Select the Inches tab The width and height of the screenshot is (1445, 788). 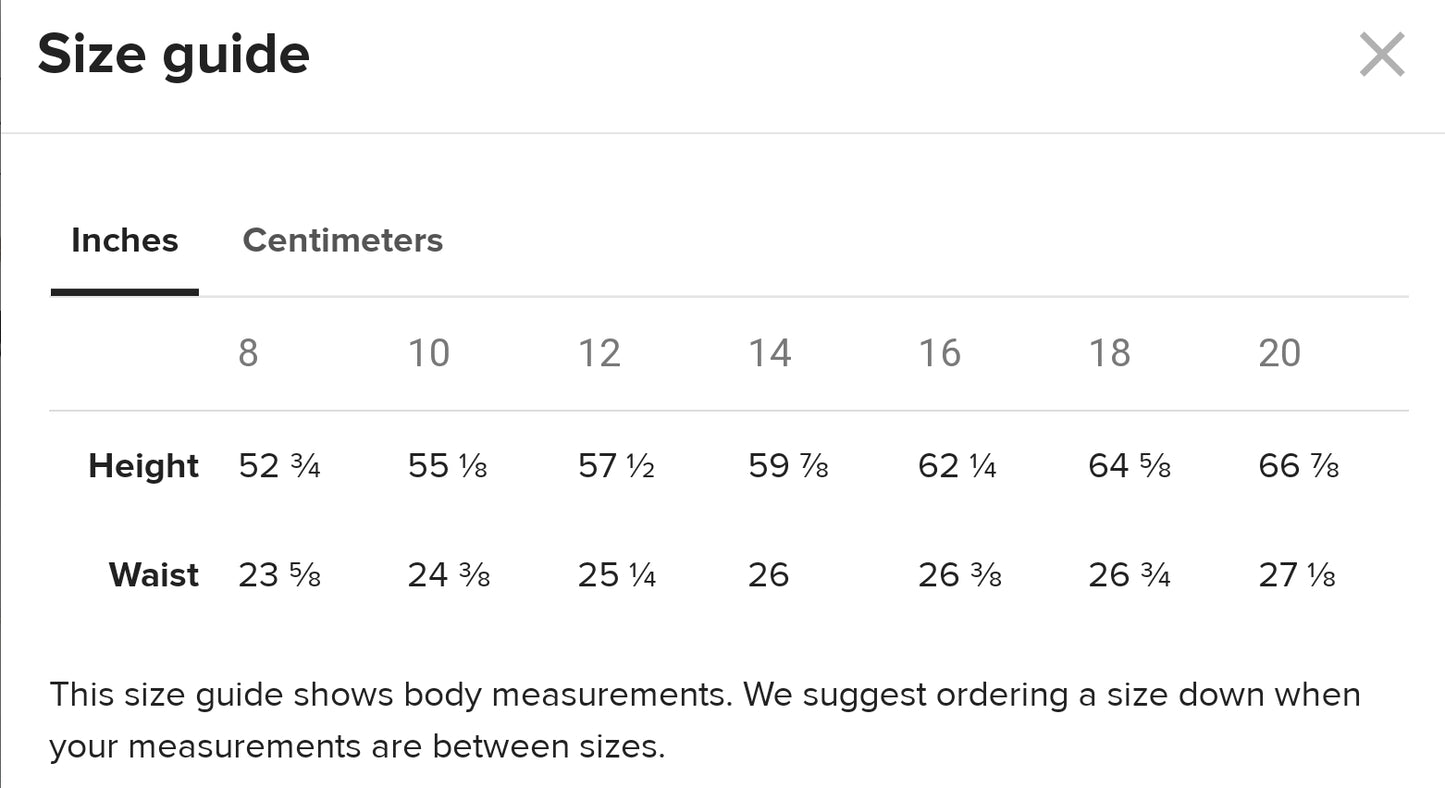(124, 240)
